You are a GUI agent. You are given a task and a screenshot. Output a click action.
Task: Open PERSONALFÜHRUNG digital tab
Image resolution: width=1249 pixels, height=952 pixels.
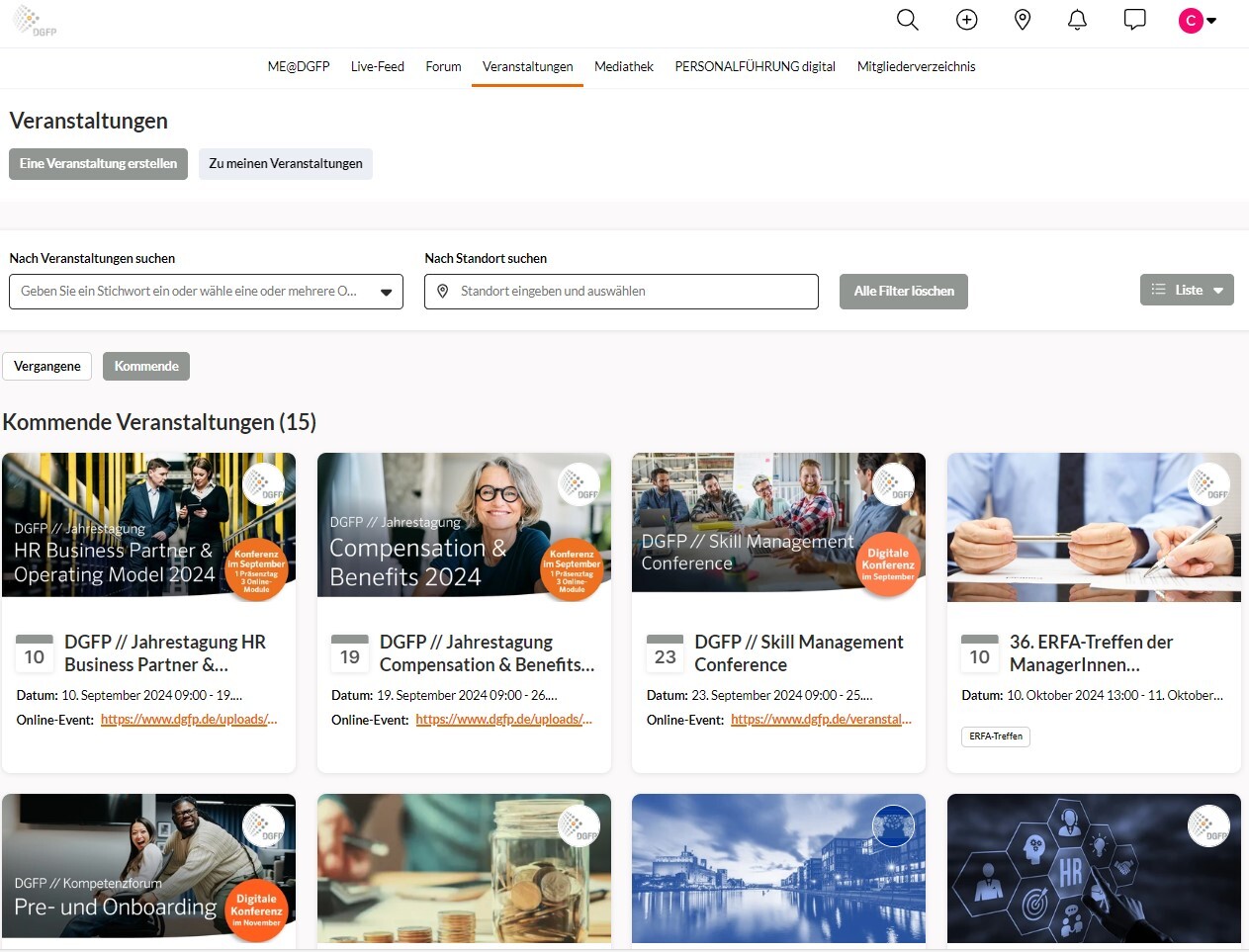pyautogui.click(x=756, y=66)
